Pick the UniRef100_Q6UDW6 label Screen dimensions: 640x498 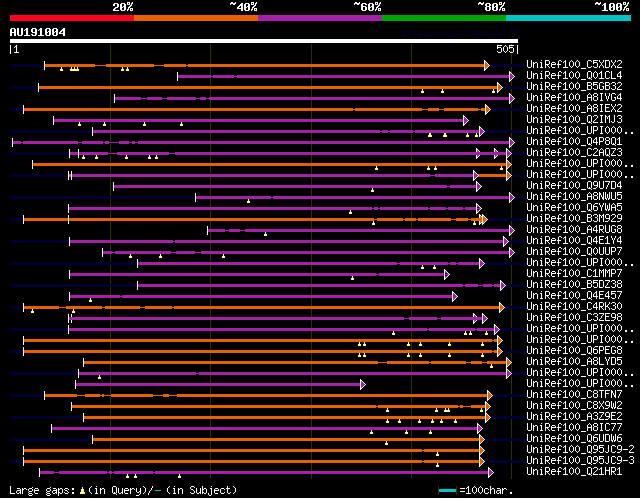point(574,439)
